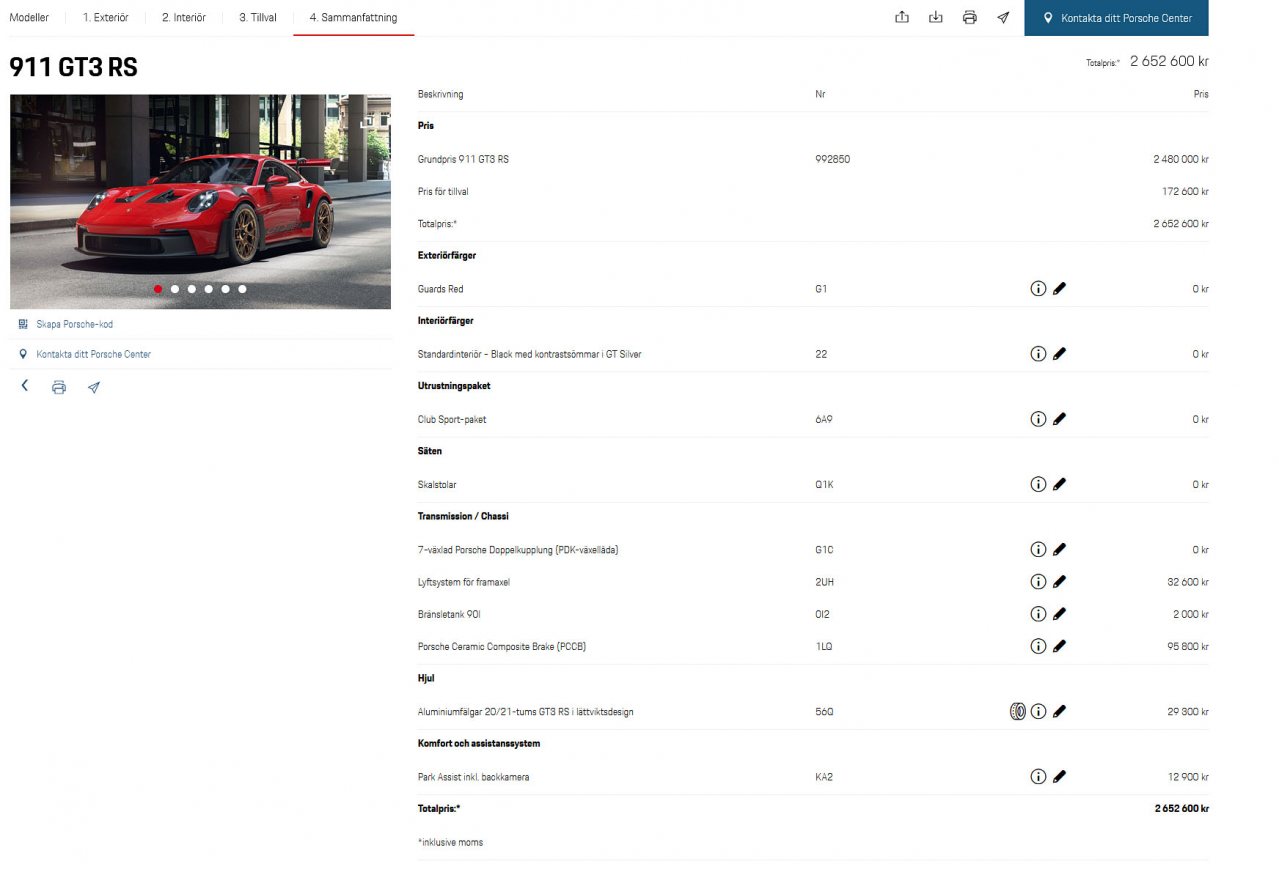Edit the PDK-växellåda transmission

[x=1060, y=549]
